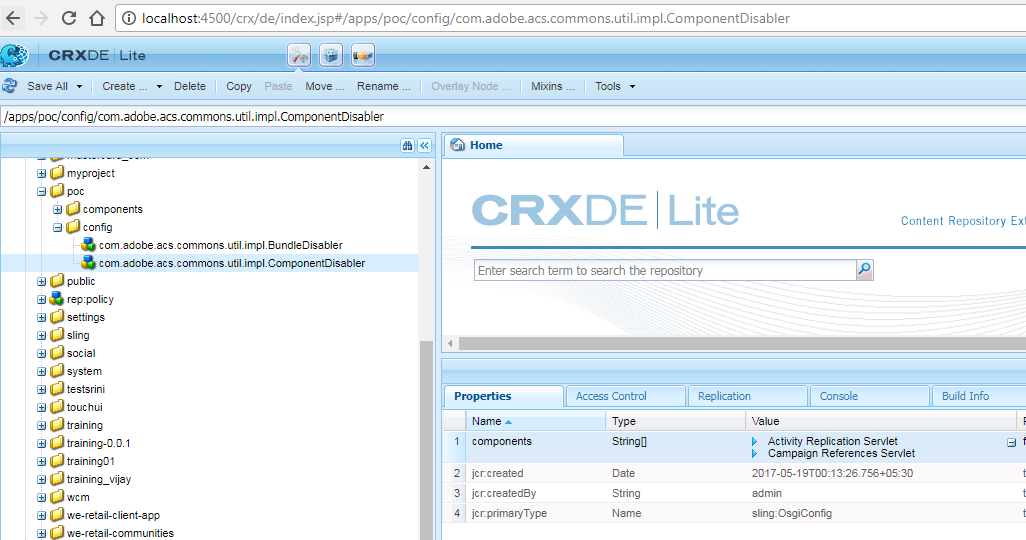Expand the public tree node
The height and width of the screenshot is (540, 1026).
pos(41,281)
